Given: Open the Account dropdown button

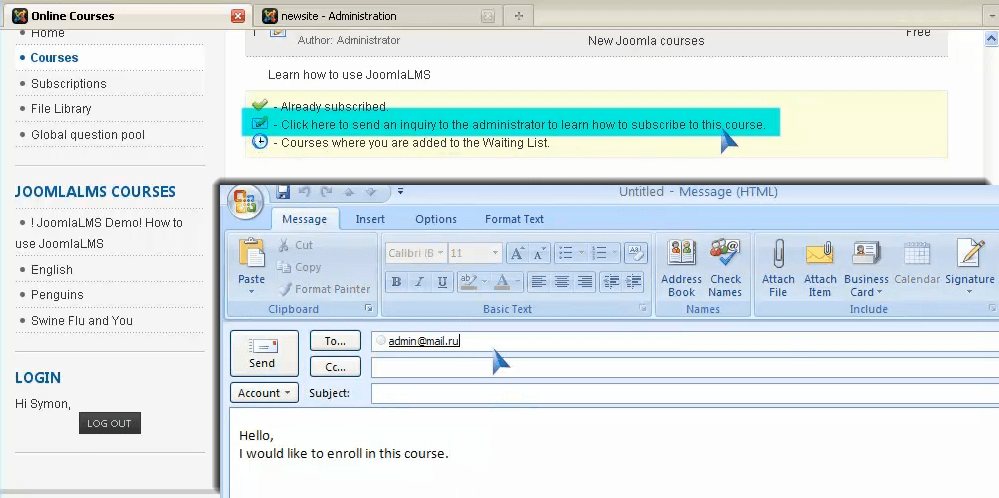Looking at the screenshot, I should coord(264,393).
